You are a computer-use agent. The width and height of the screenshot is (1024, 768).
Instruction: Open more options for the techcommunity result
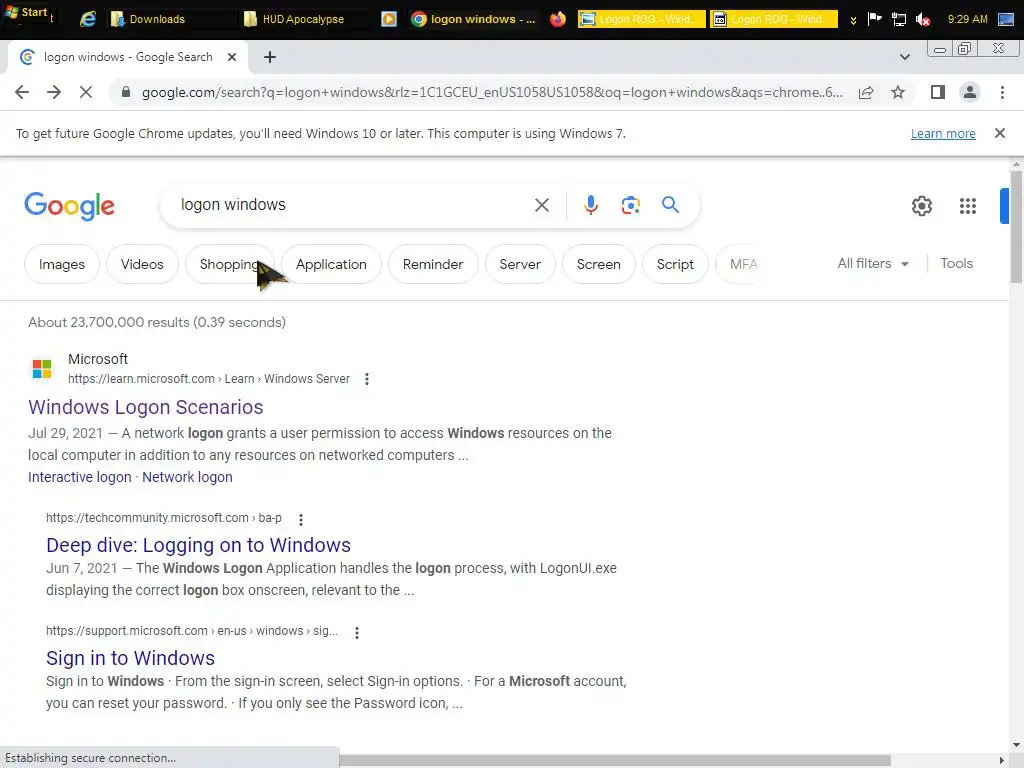300,519
